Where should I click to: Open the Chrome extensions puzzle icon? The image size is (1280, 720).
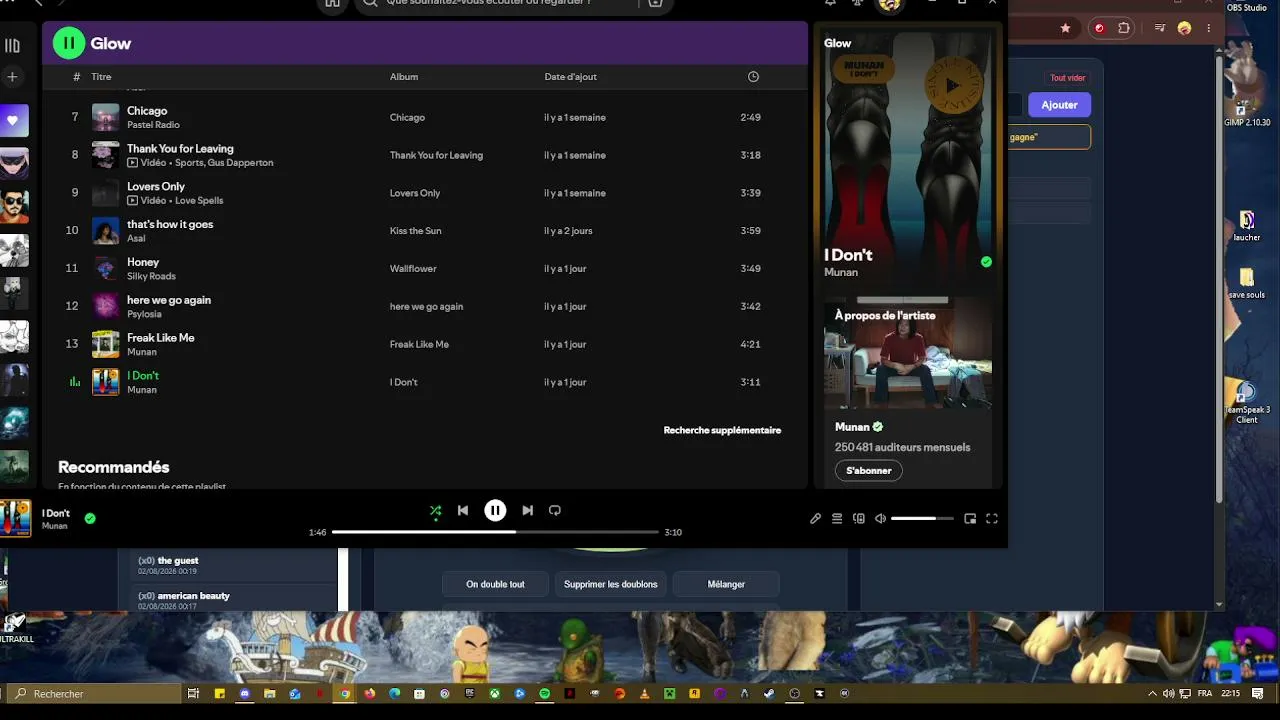pos(1124,28)
